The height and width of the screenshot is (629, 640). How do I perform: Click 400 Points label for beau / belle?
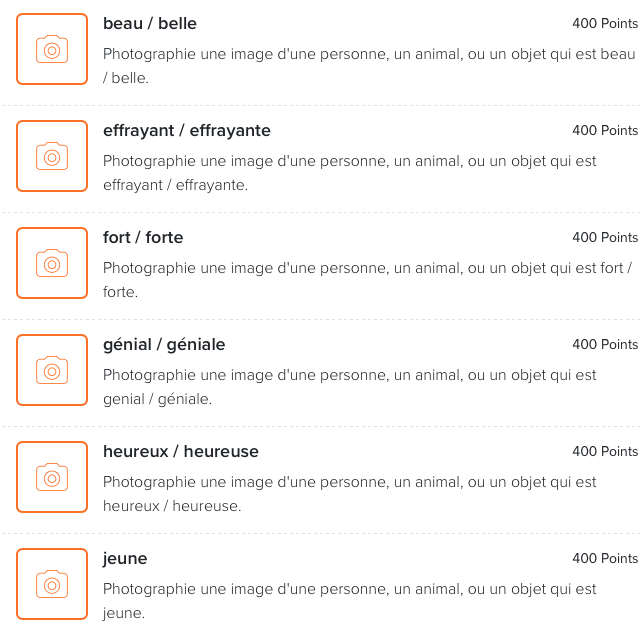click(x=605, y=24)
